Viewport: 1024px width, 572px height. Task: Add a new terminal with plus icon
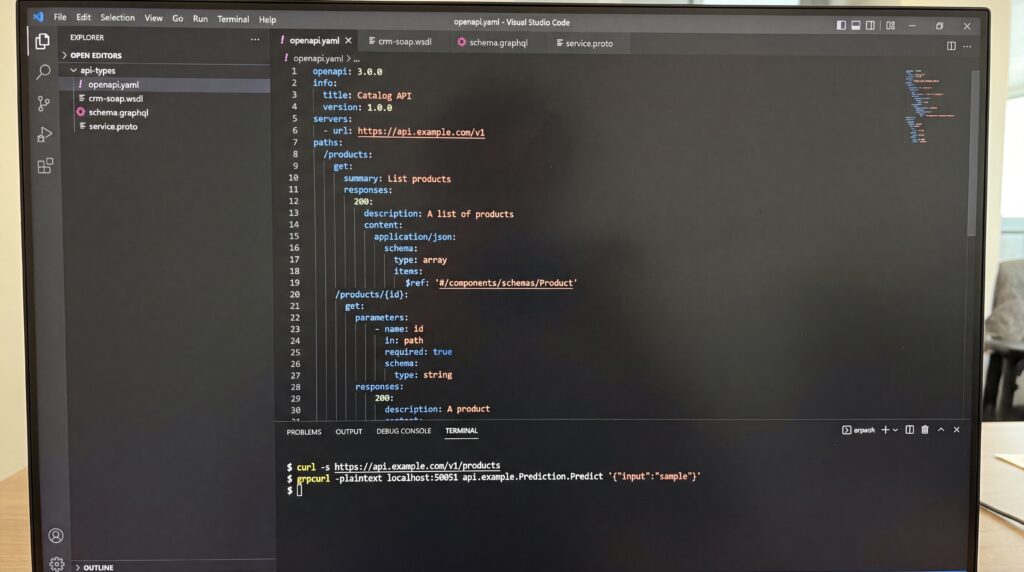pos(886,430)
